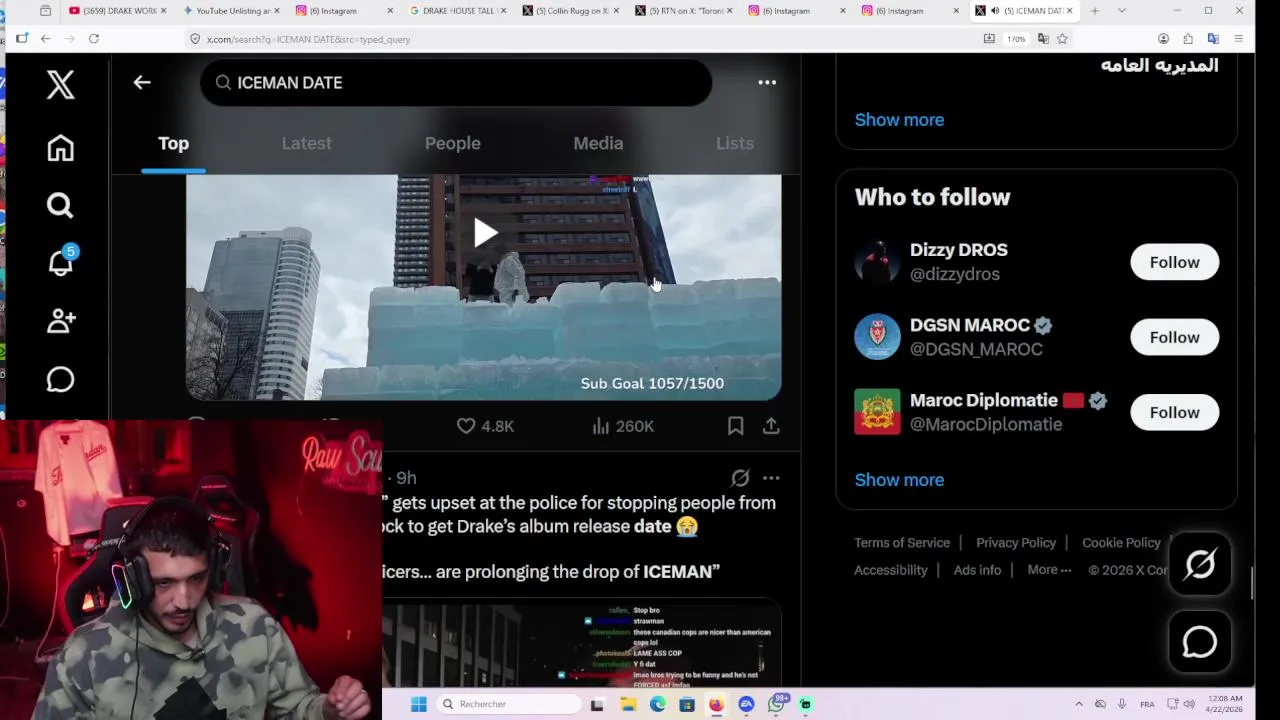
Task: Open Maroc Diplomatie profile avatar
Action: click(x=877, y=412)
